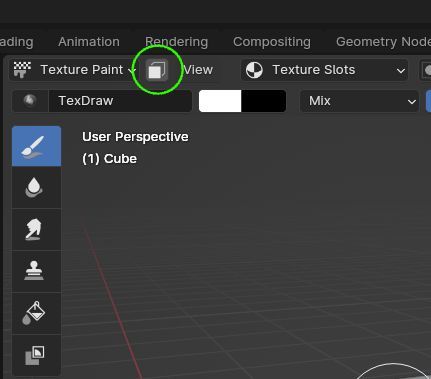
Task: Switch to the Geometry Nodes workspace tab
Action: 383,42
